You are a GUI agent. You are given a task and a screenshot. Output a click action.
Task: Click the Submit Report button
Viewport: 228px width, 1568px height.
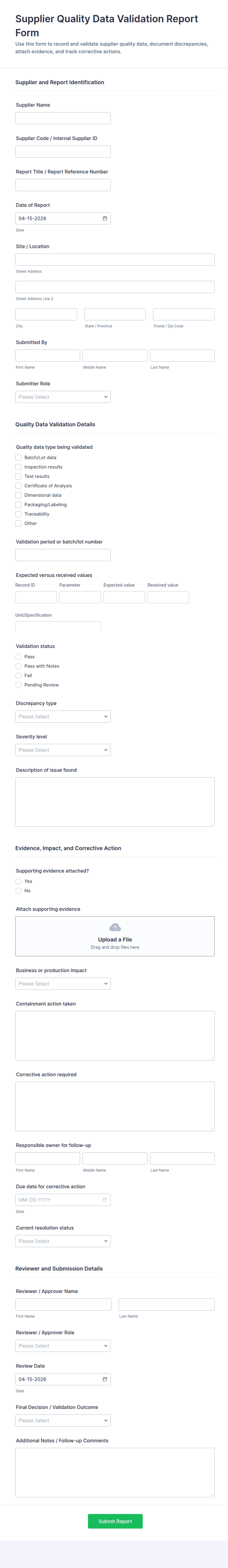[114, 1521]
